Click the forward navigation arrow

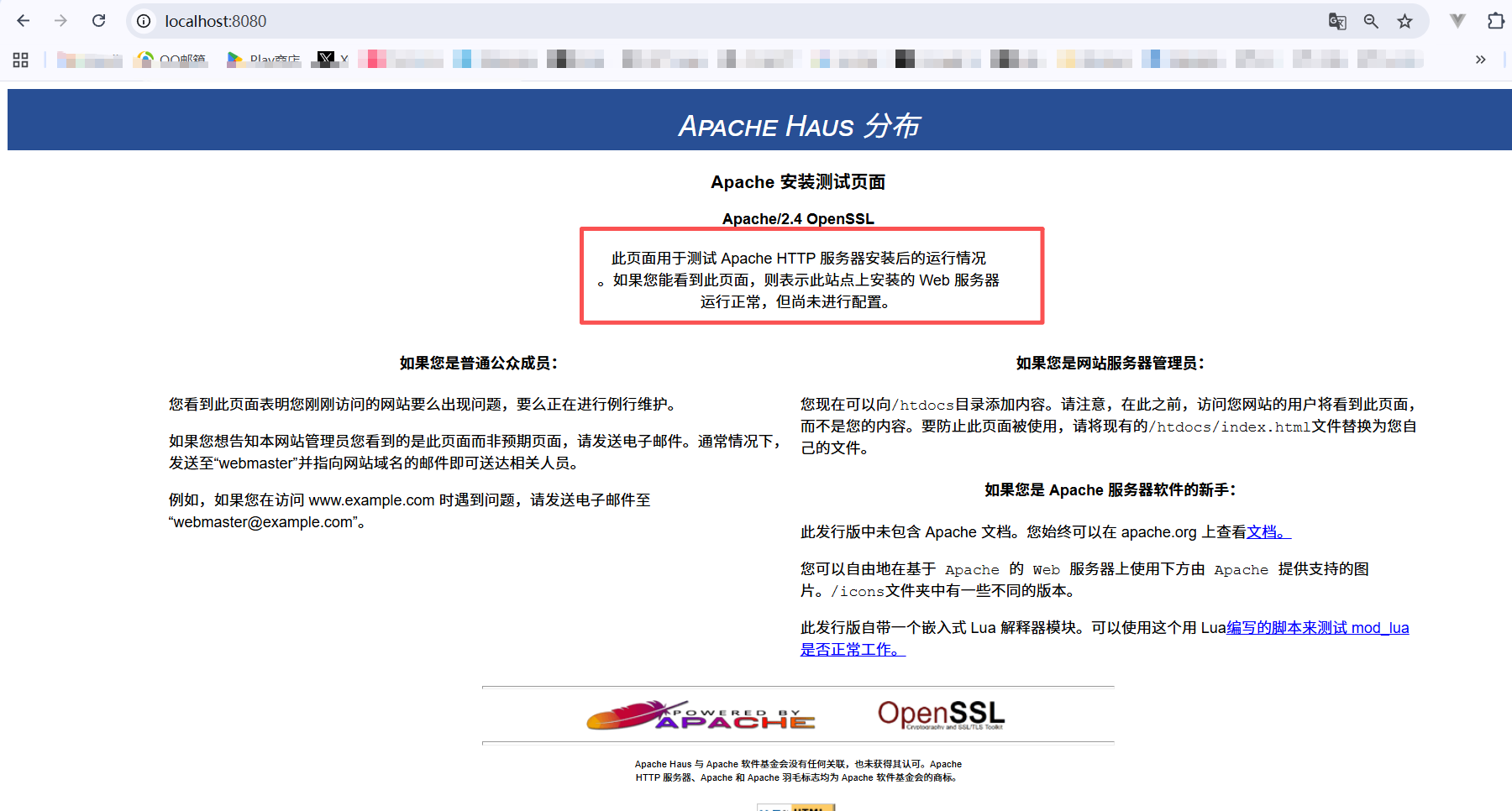(60, 21)
